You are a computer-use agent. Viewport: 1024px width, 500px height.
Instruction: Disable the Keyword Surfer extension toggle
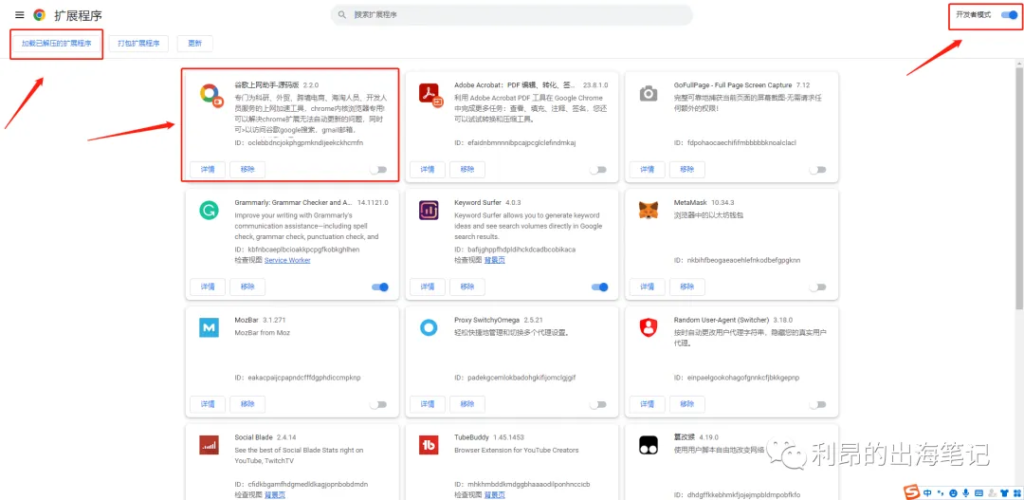(x=600, y=287)
